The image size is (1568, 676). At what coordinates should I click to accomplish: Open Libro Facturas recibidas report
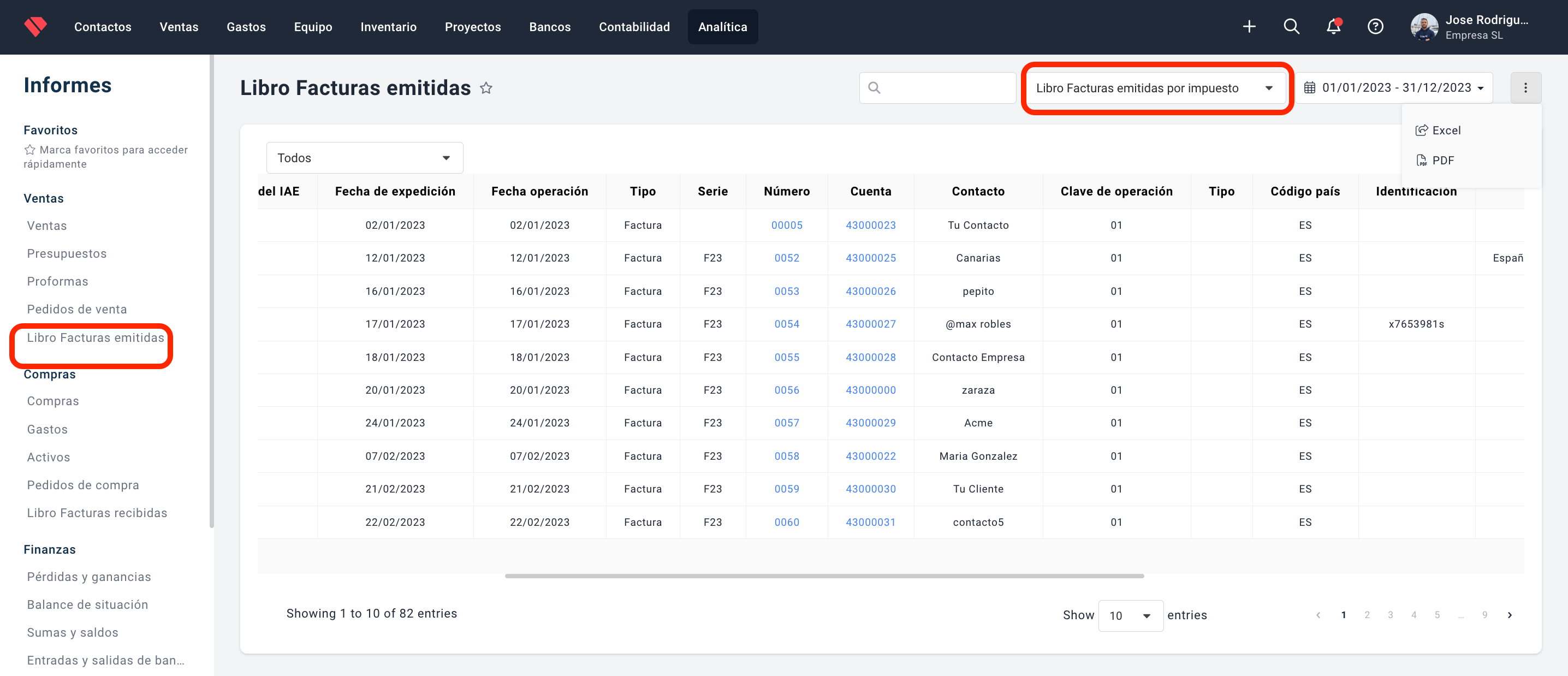pos(97,513)
